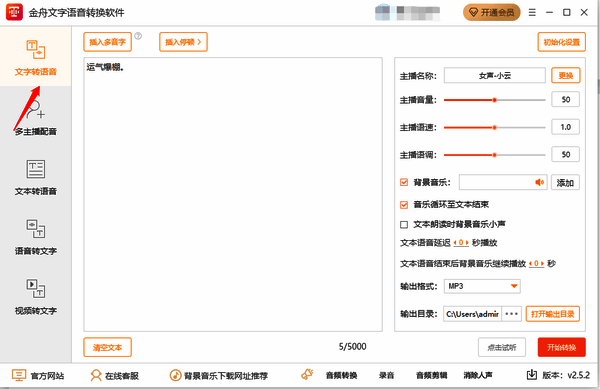
Task: Click the 版本: v2.5.2 text
Action: (x=566, y=375)
